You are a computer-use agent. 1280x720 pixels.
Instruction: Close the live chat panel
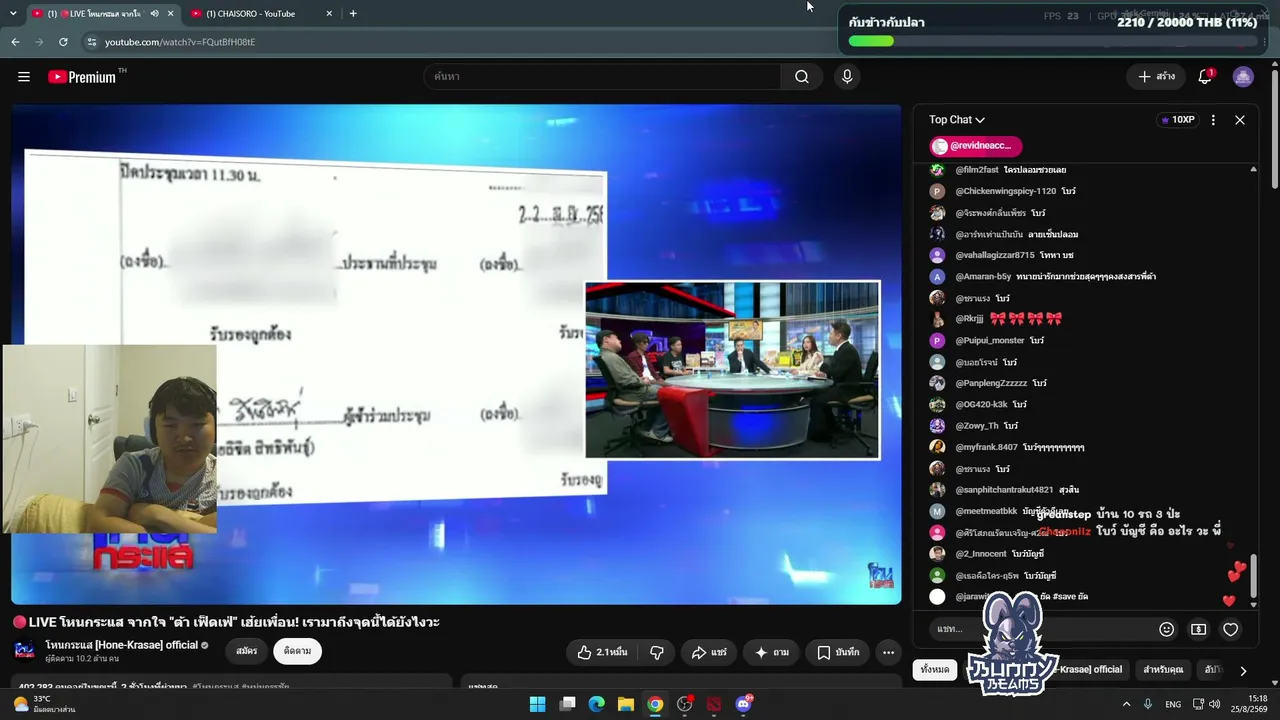coord(1240,120)
